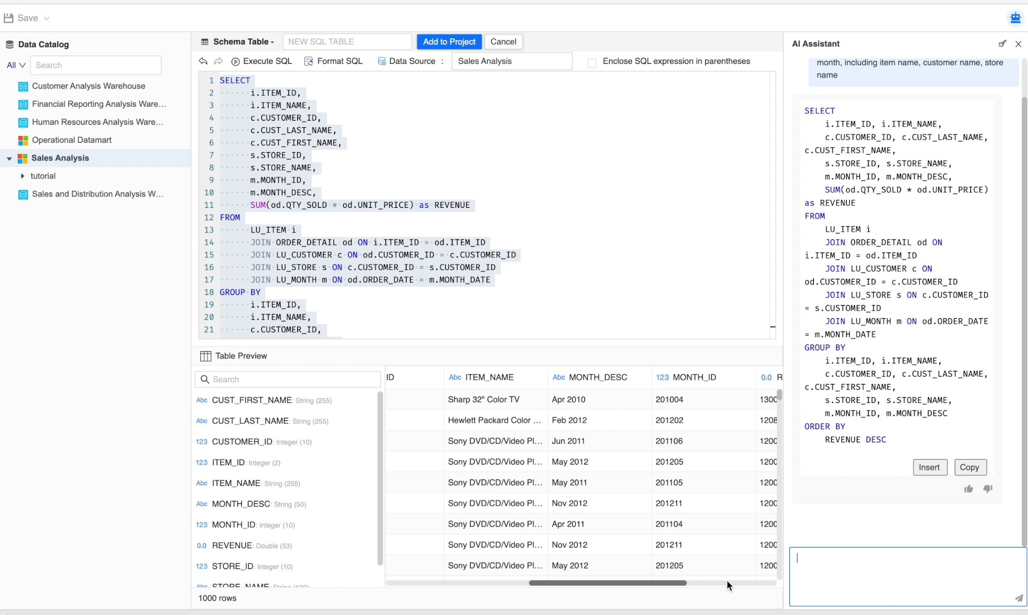Click the Insert button
This screenshot has height=615, width=1028.
pos(929,467)
